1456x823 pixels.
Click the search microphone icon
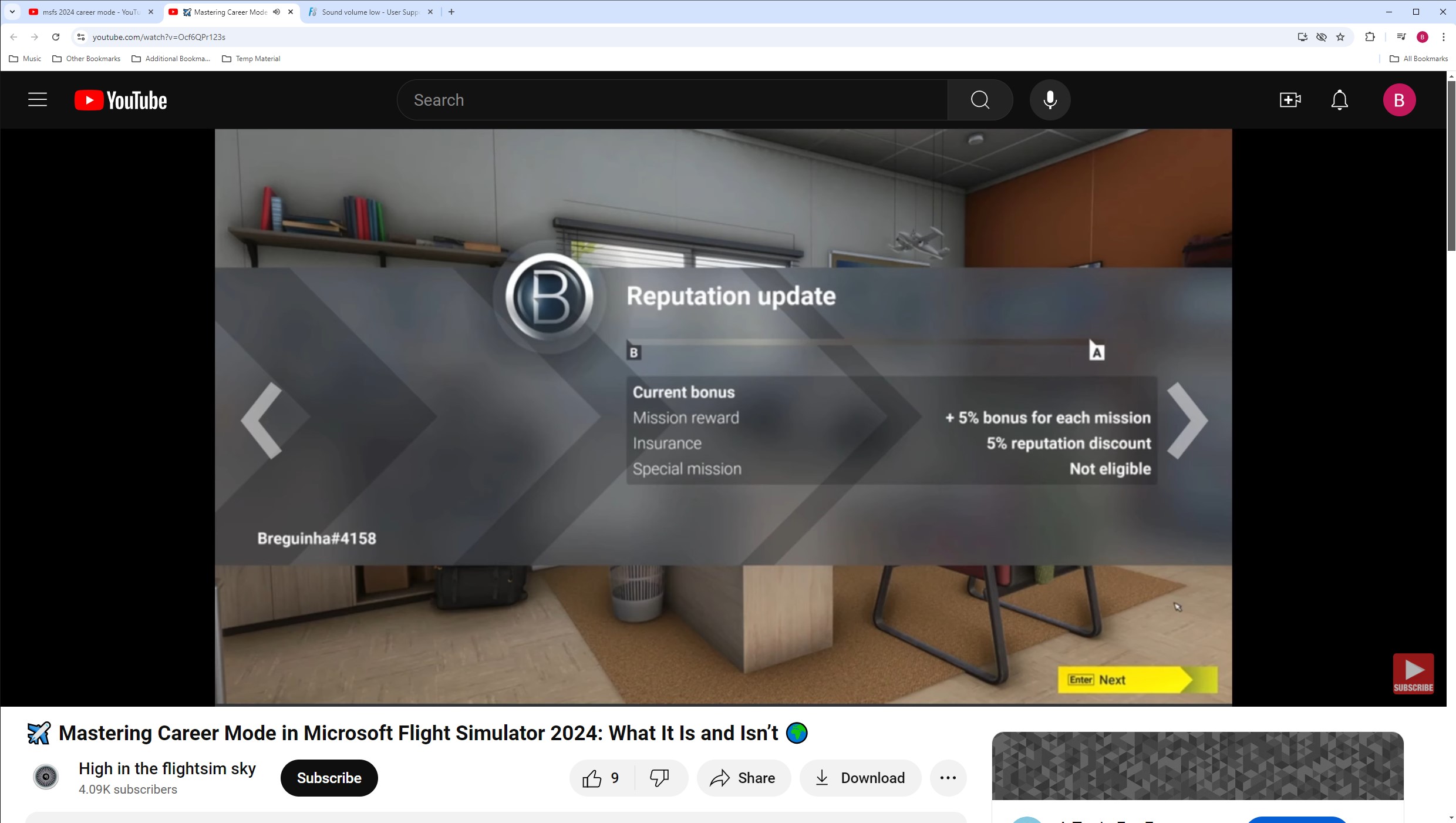pyautogui.click(x=1050, y=100)
